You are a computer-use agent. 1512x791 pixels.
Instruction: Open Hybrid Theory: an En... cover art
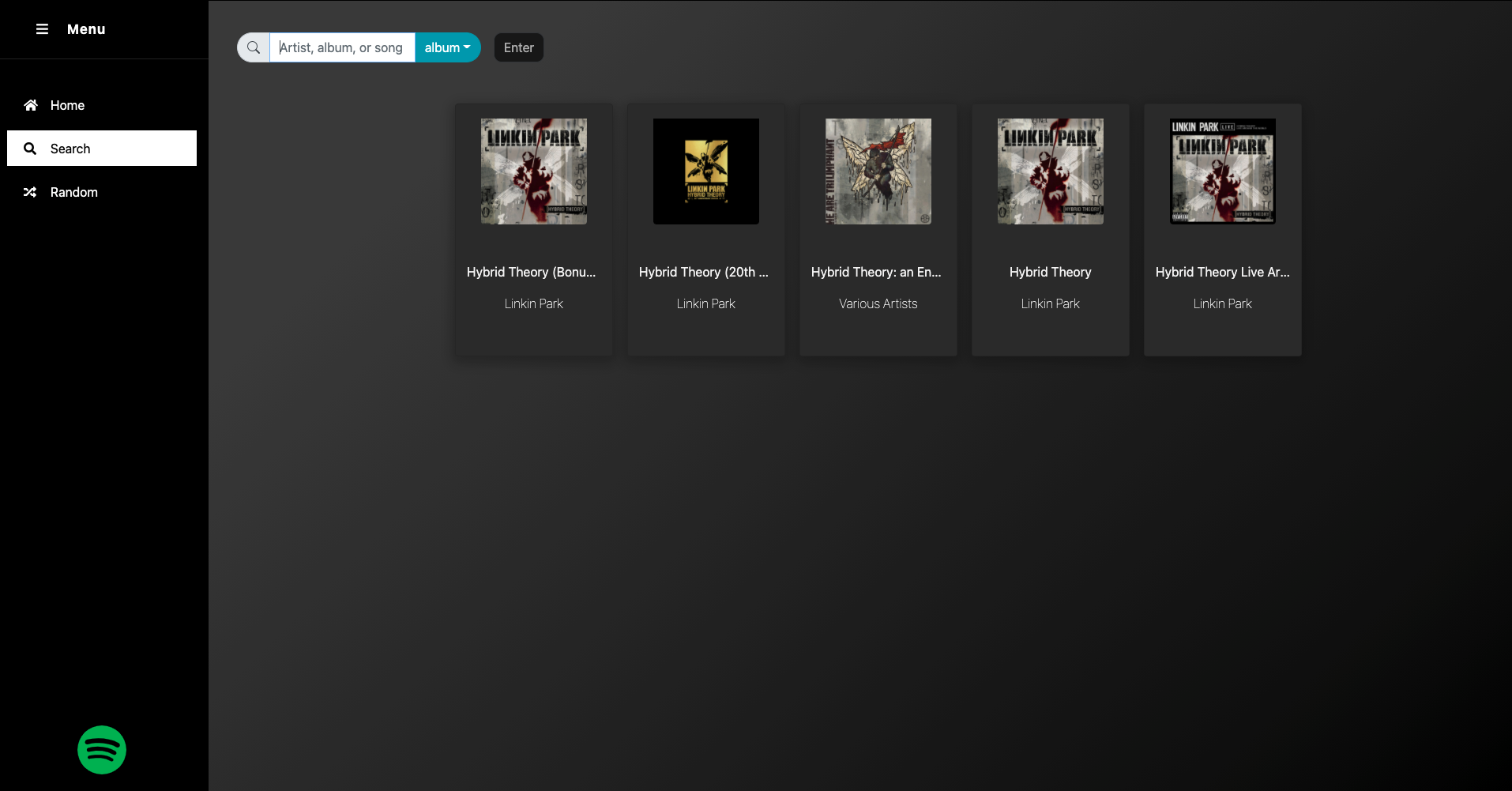[878, 171]
